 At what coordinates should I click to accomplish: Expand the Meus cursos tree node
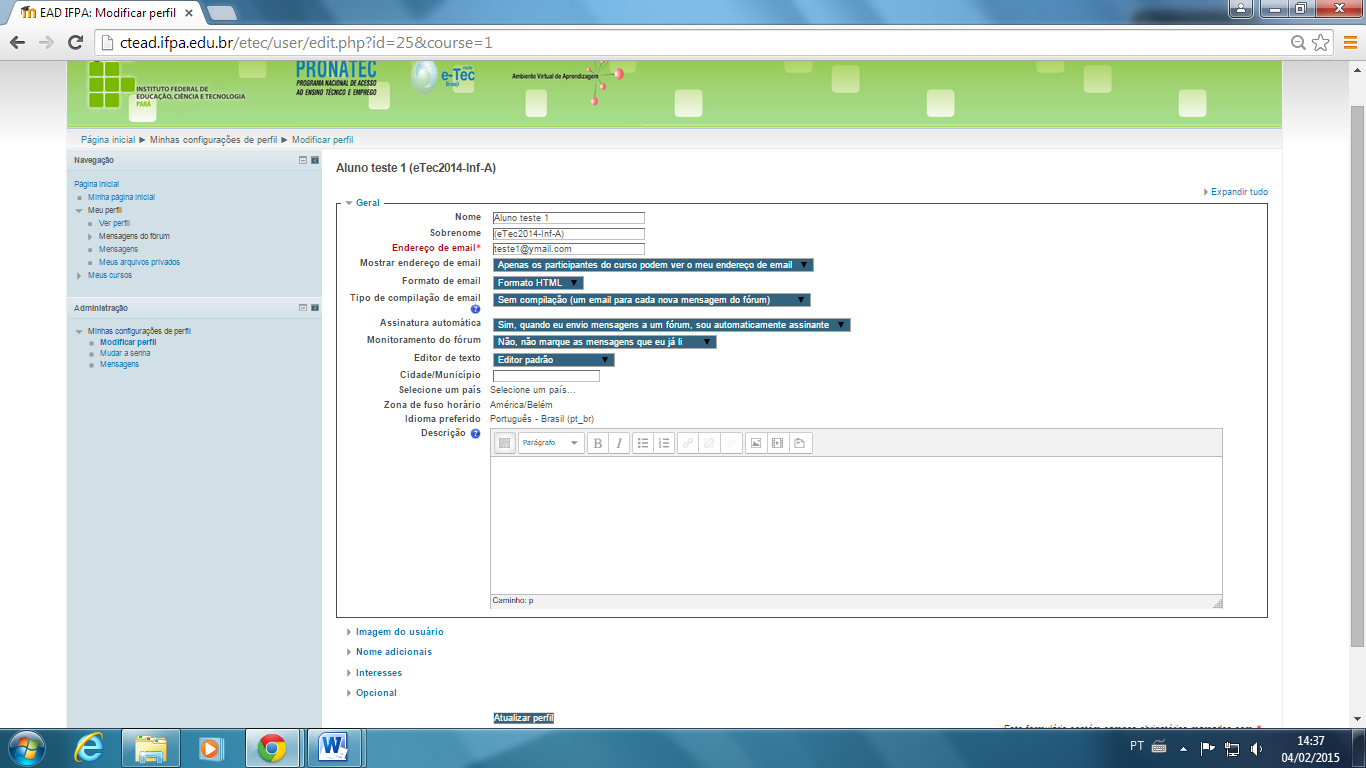(x=79, y=275)
